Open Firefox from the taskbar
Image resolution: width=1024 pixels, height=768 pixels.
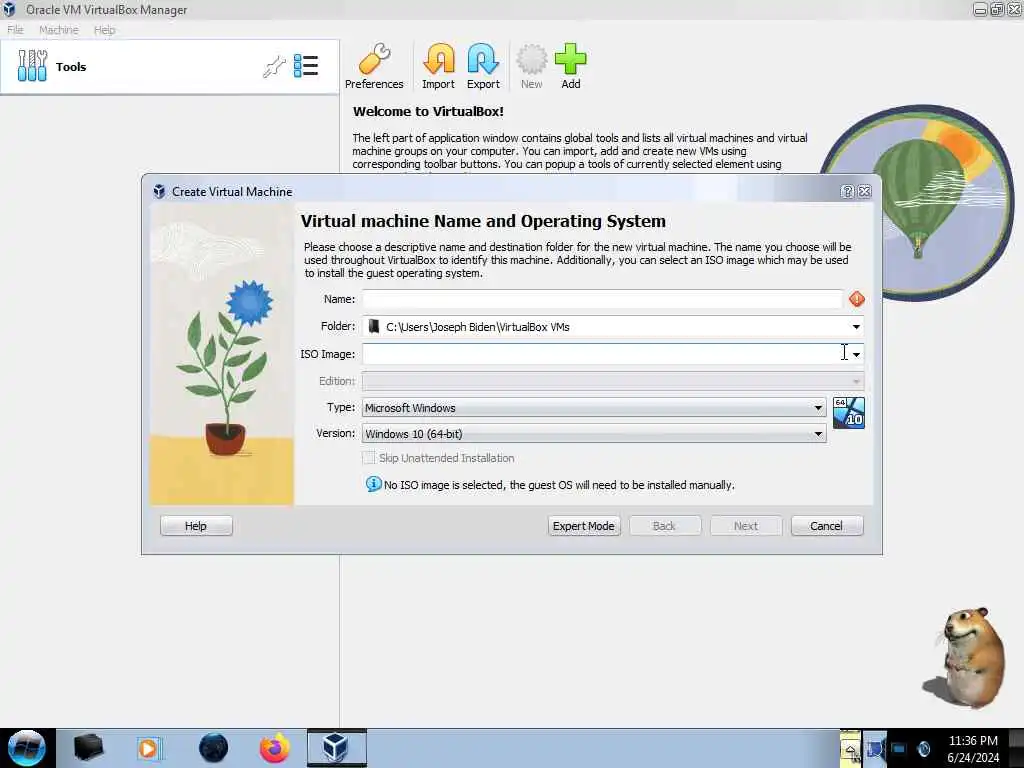coord(275,748)
